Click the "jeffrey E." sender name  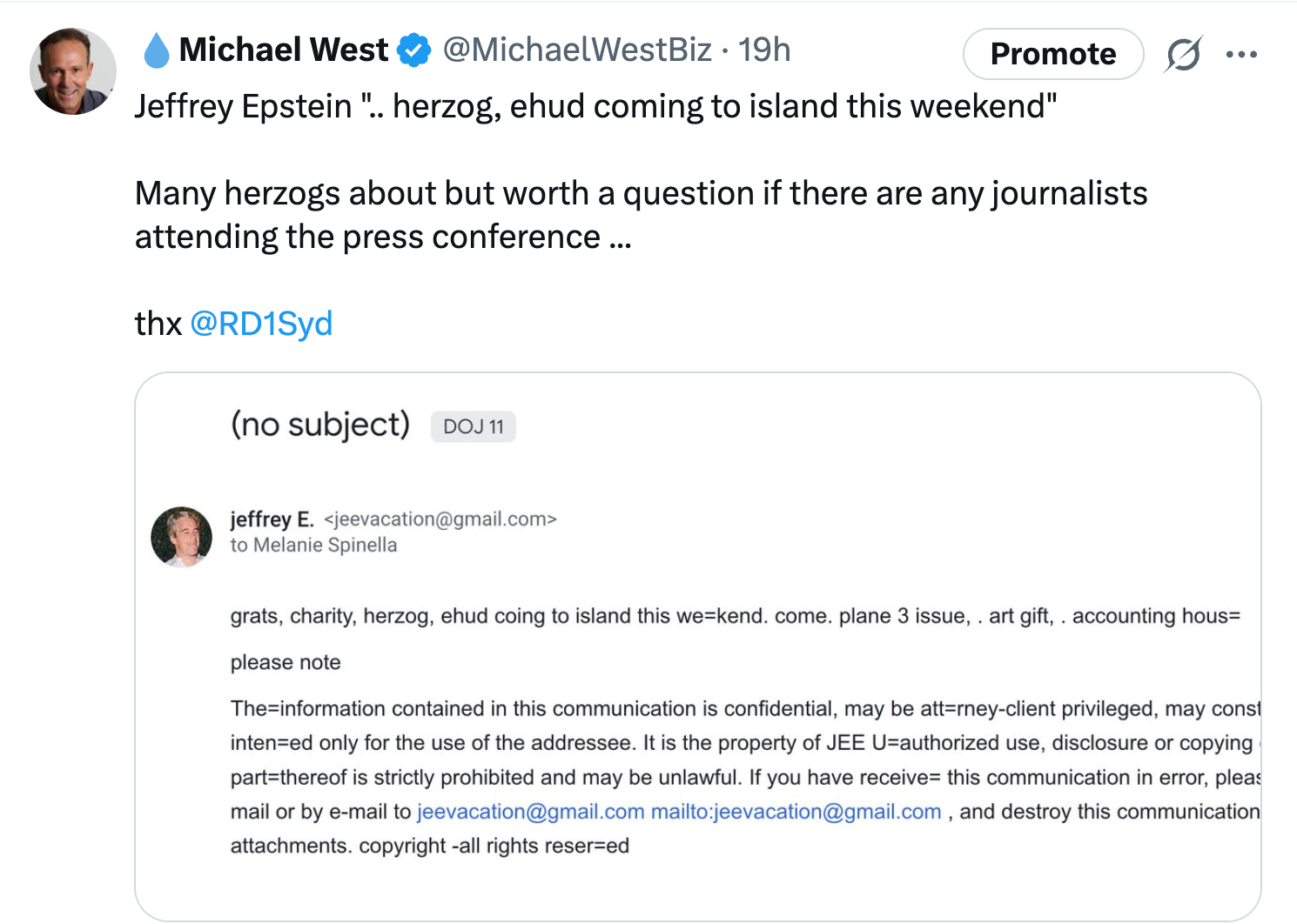272,519
